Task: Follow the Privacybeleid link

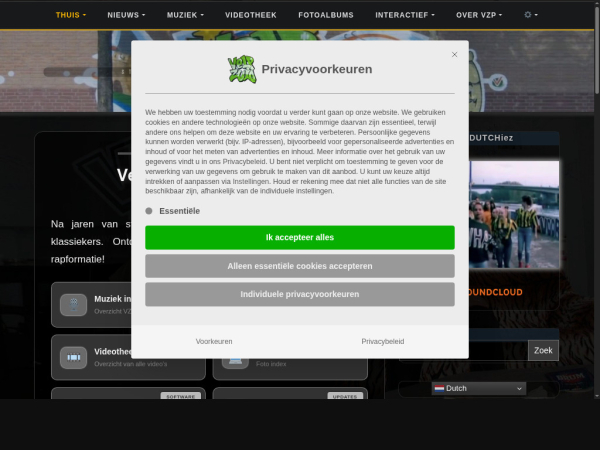Action: coord(383,341)
